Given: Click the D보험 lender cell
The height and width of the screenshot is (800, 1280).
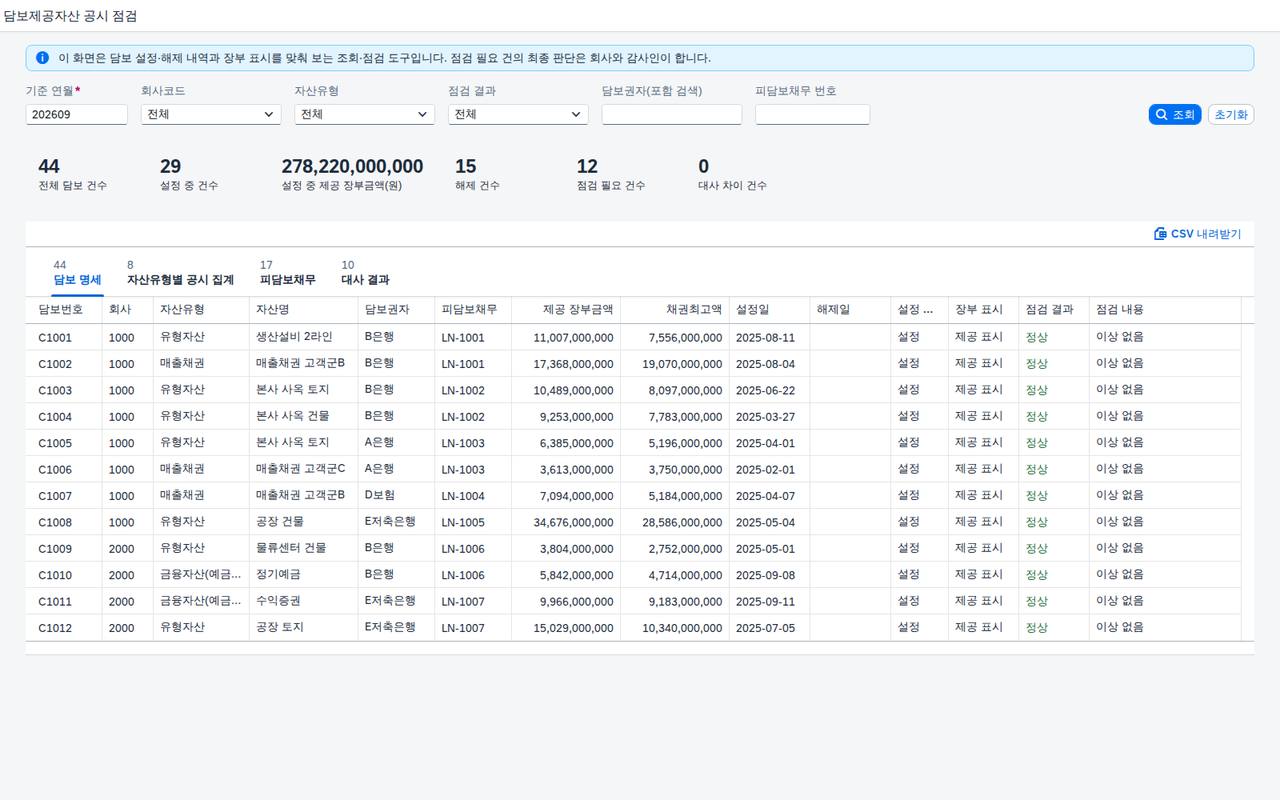Looking at the screenshot, I should click(x=397, y=496).
